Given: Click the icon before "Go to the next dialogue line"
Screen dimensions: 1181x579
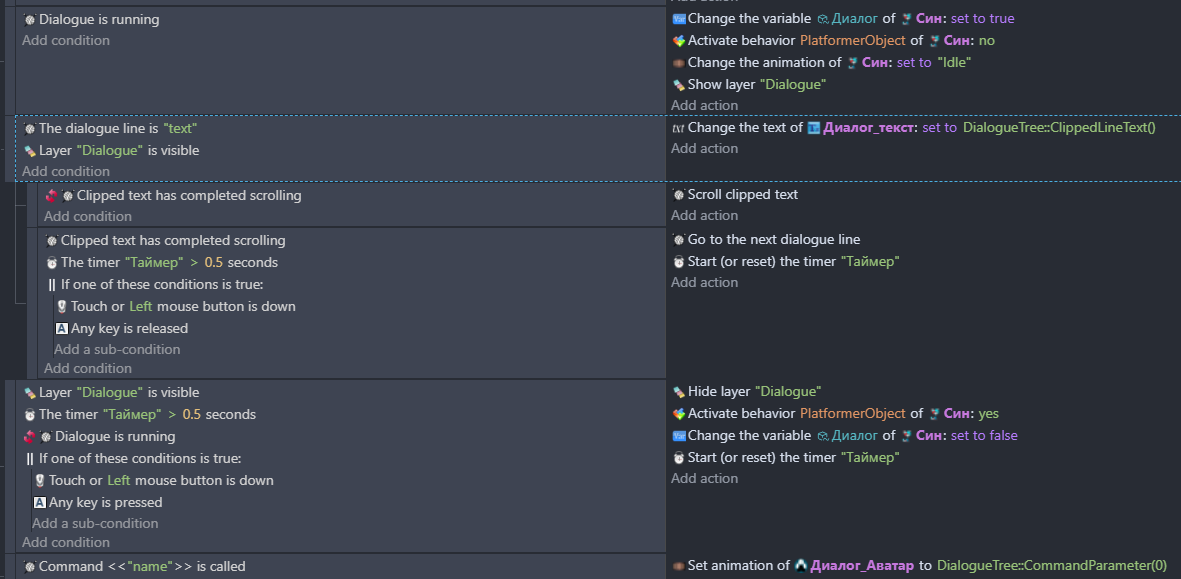Looking at the screenshot, I should pyautogui.click(x=679, y=239).
